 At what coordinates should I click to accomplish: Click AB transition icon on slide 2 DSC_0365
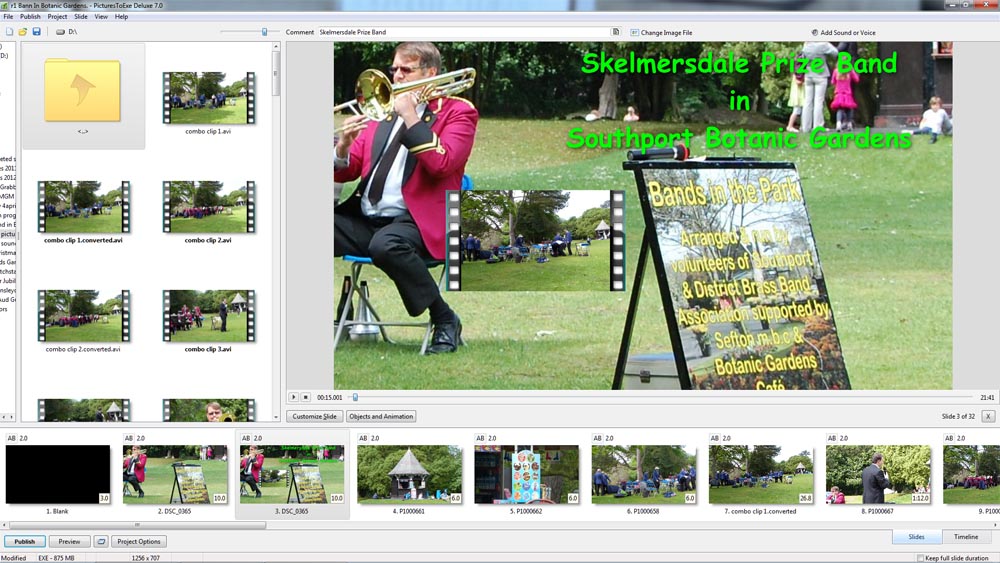[x=129, y=438]
